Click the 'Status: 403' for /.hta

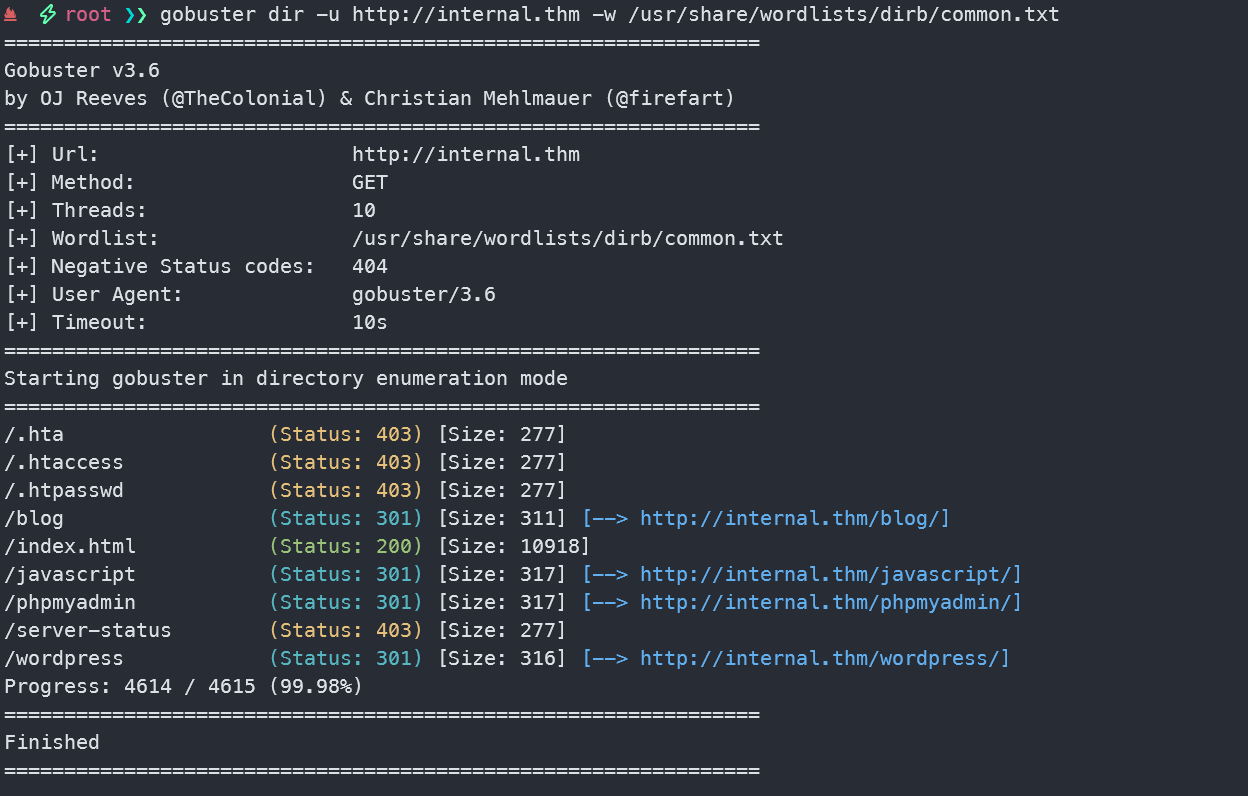[x=346, y=435]
